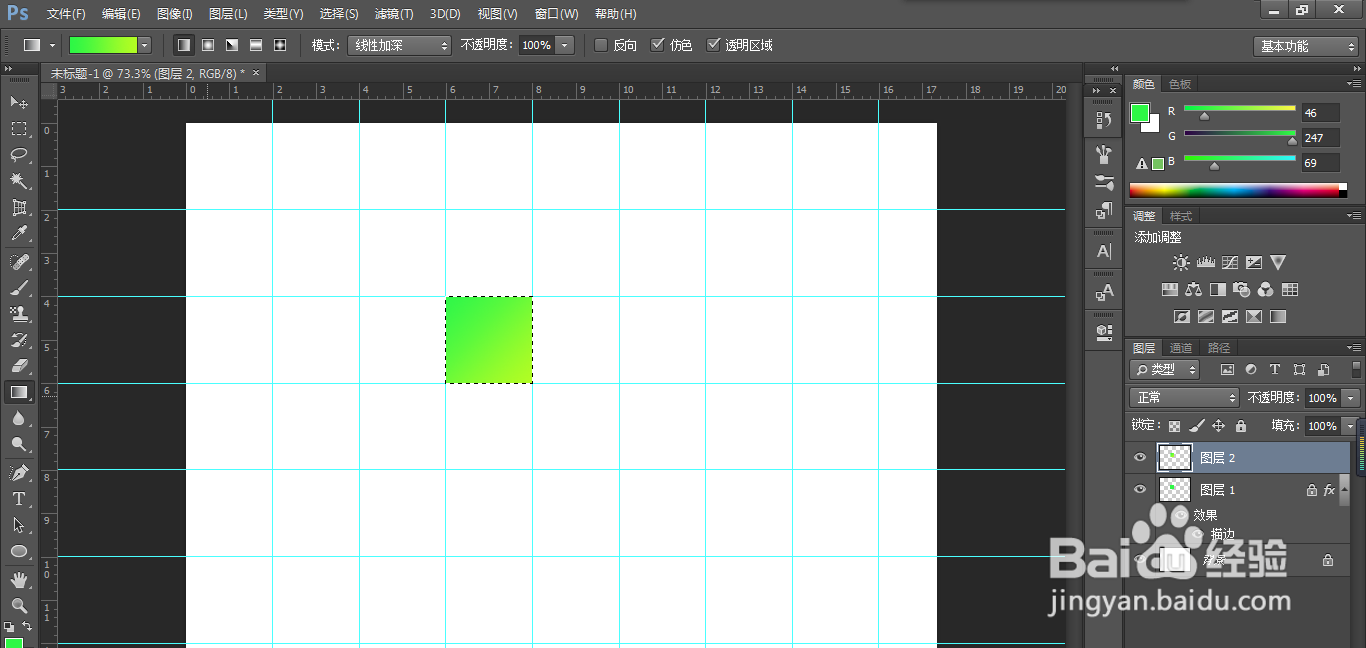Select the Horizontal Type tool
Image resolution: width=1366 pixels, height=648 pixels.
point(19,498)
